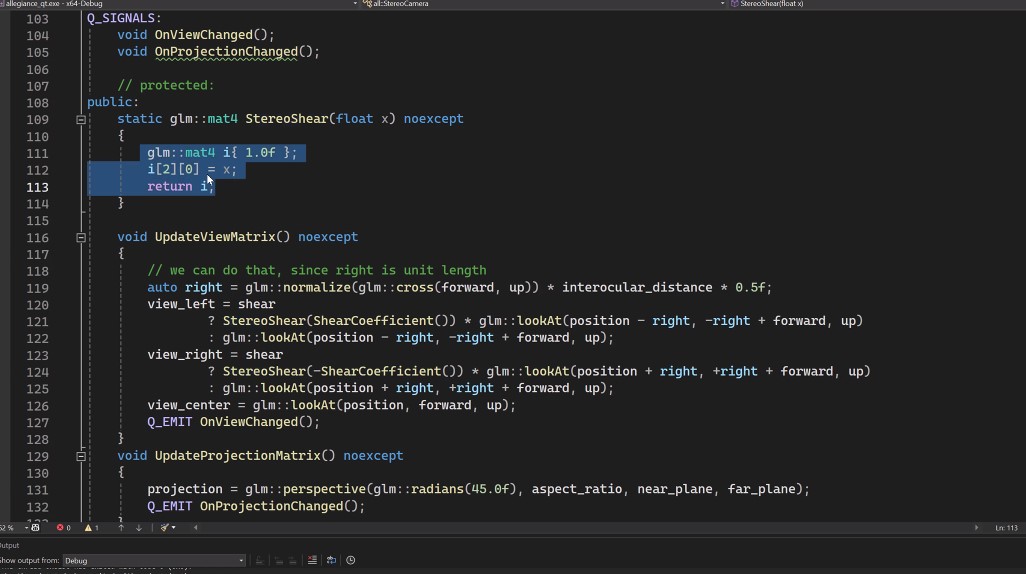Viewport: 1026px width, 574px height.
Task: Click the warnings count indicator icon
Action: pyautogui.click(x=87, y=527)
